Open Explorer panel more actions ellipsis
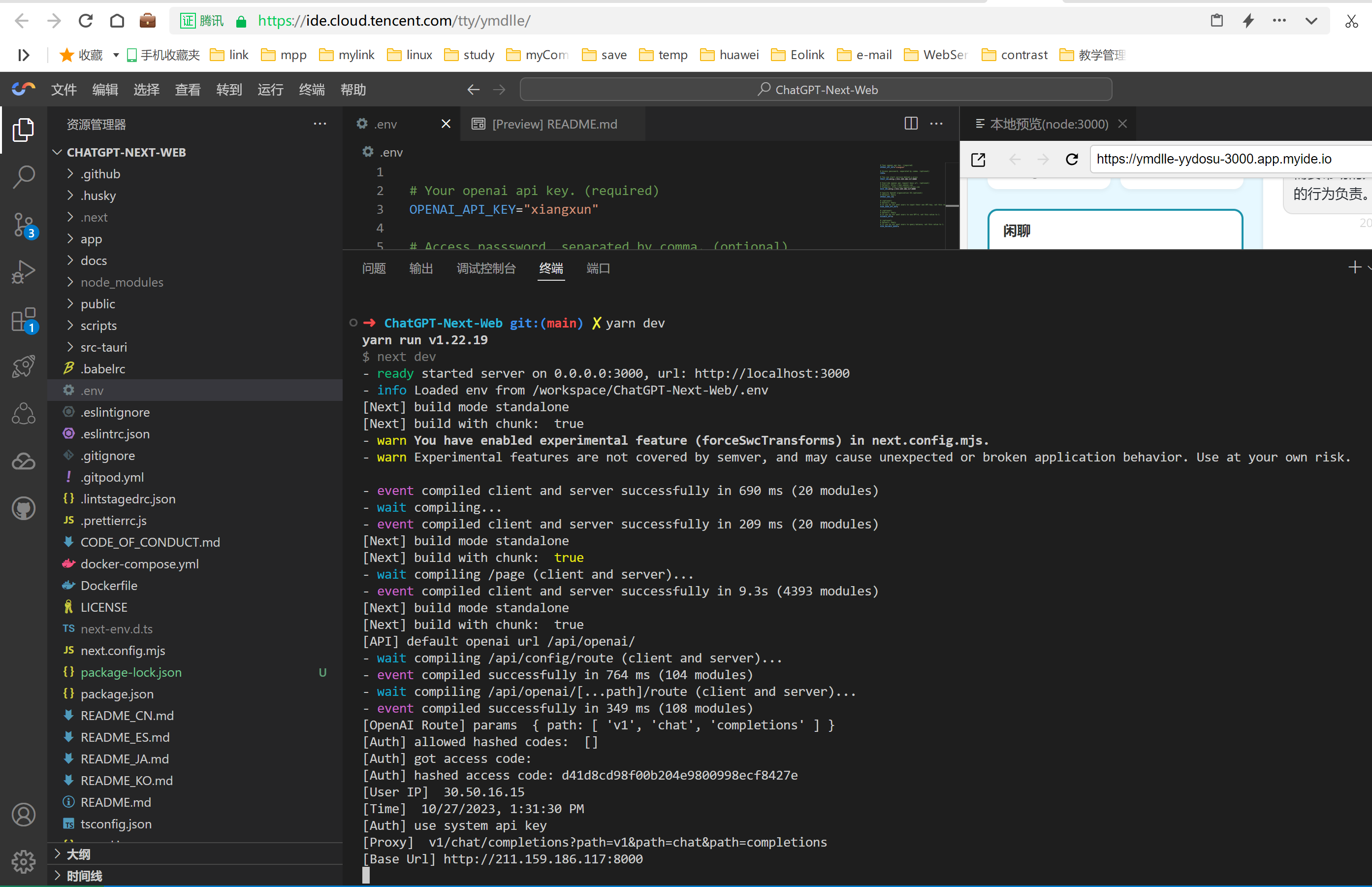 point(320,124)
